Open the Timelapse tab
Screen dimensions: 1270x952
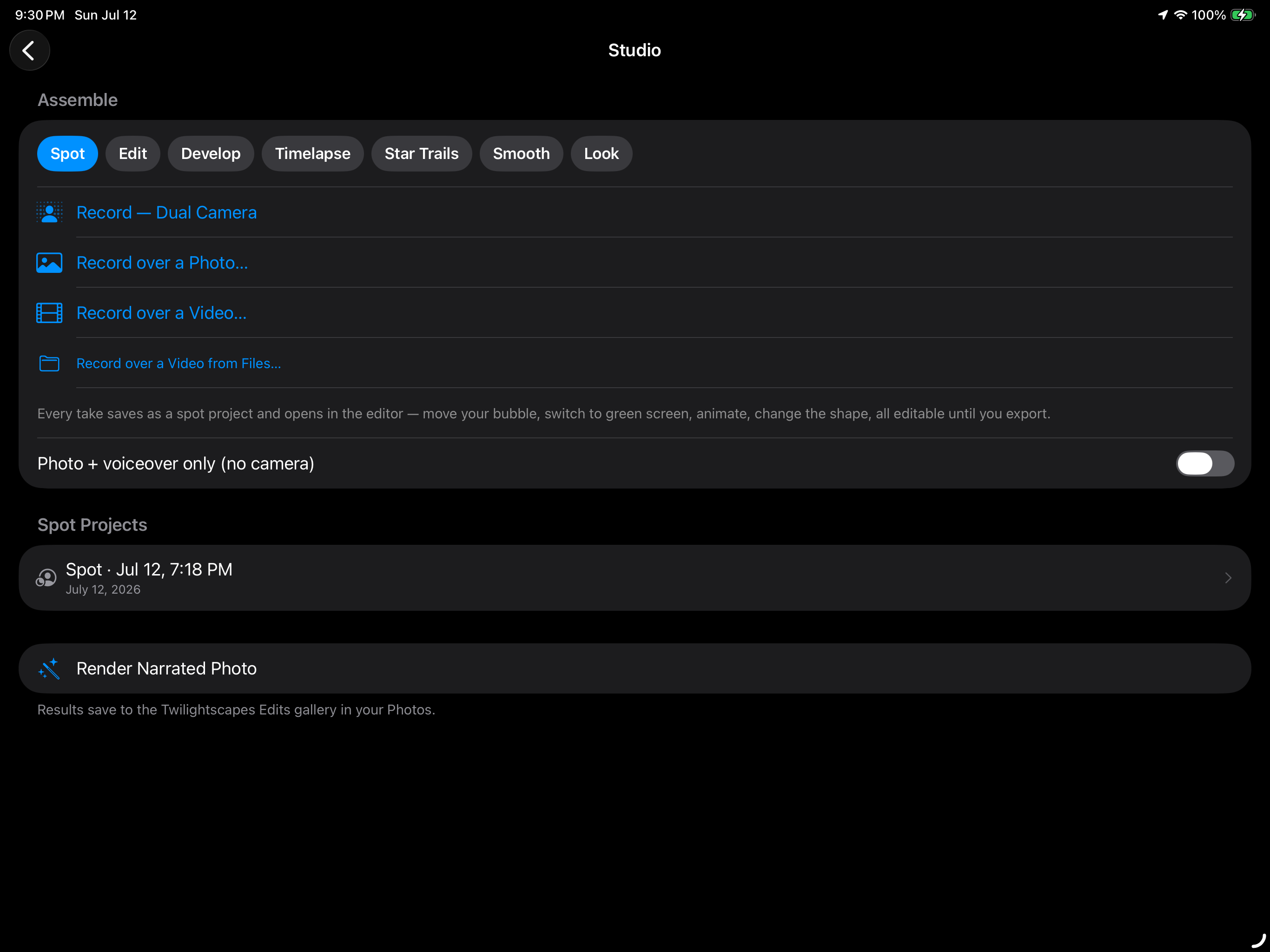click(x=312, y=153)
